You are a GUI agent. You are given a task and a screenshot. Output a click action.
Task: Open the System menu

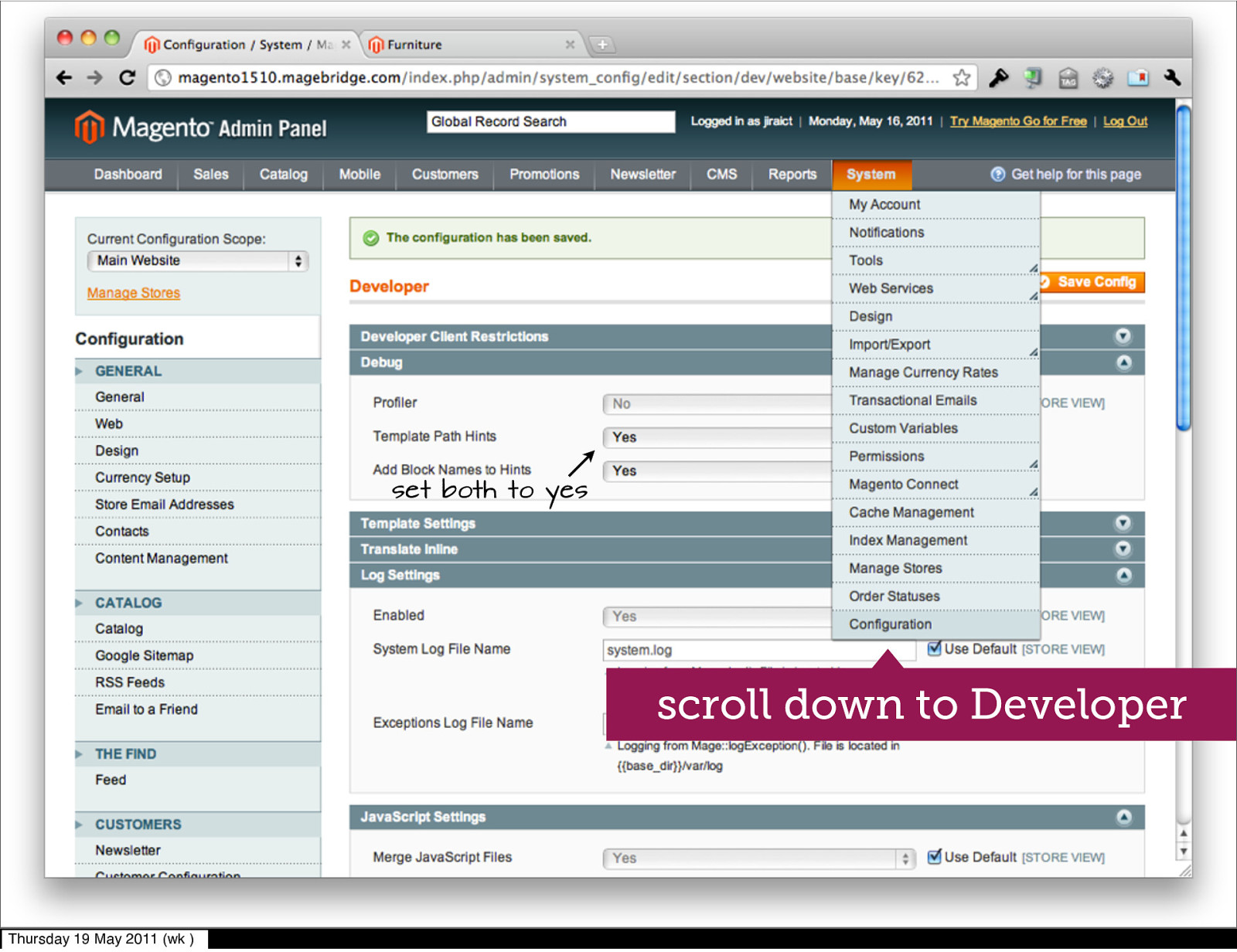point(871,175)
